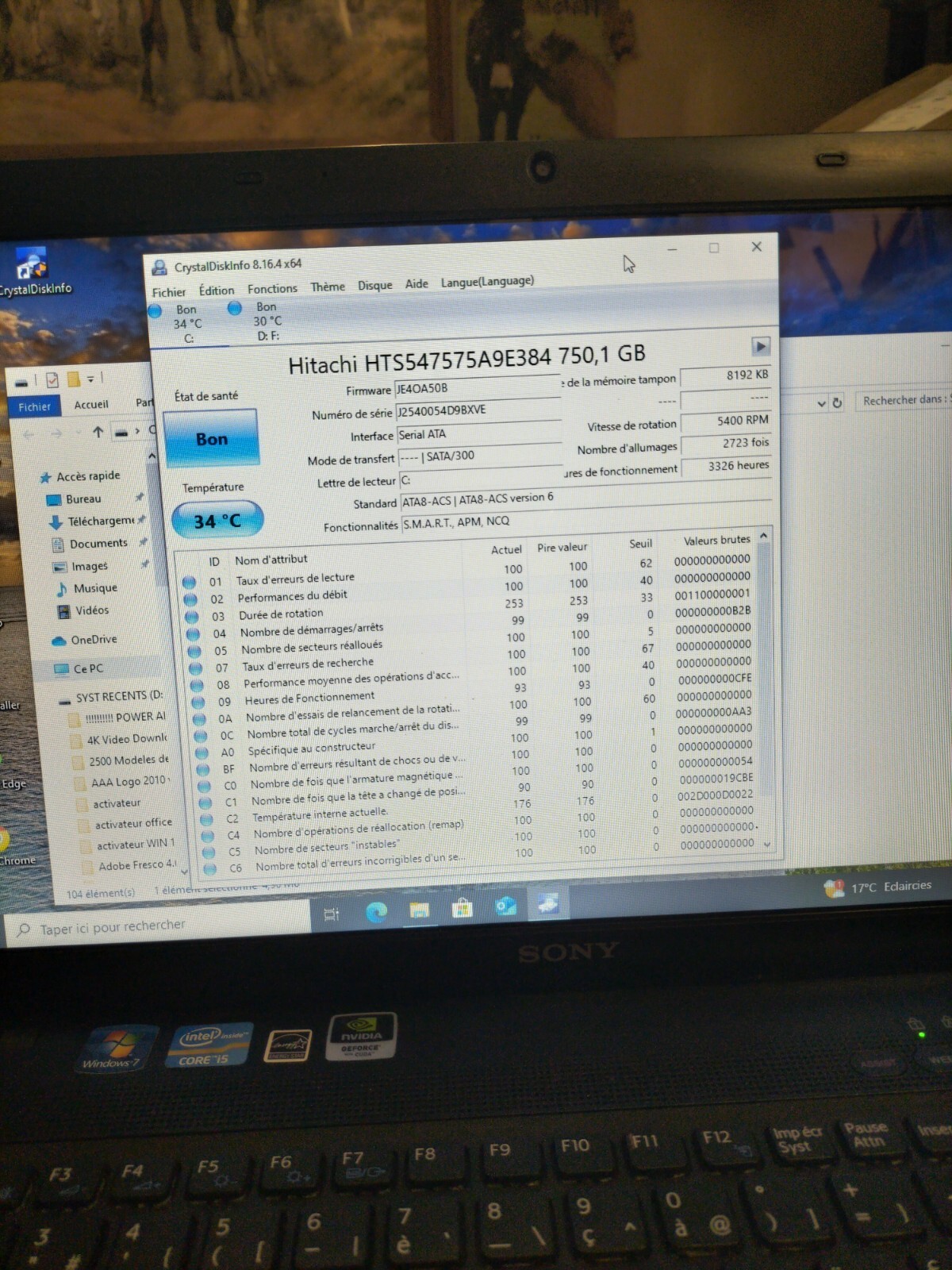Select Ce PC in navigation pane
The image size is (952, 1270).
point(87,669)
